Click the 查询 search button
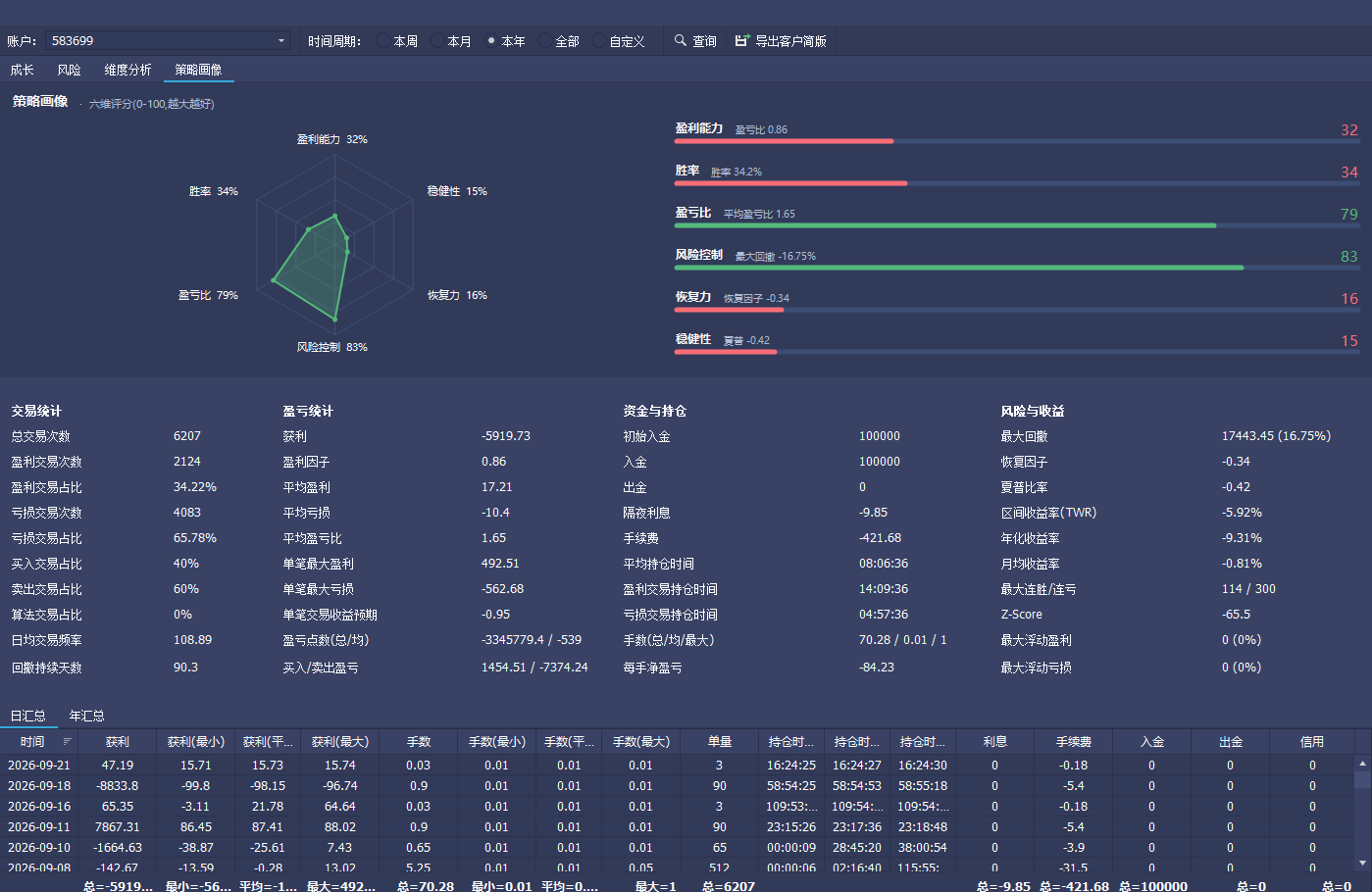The height and width of the screenshot is (892, 1372). click(x=695, y=41)
